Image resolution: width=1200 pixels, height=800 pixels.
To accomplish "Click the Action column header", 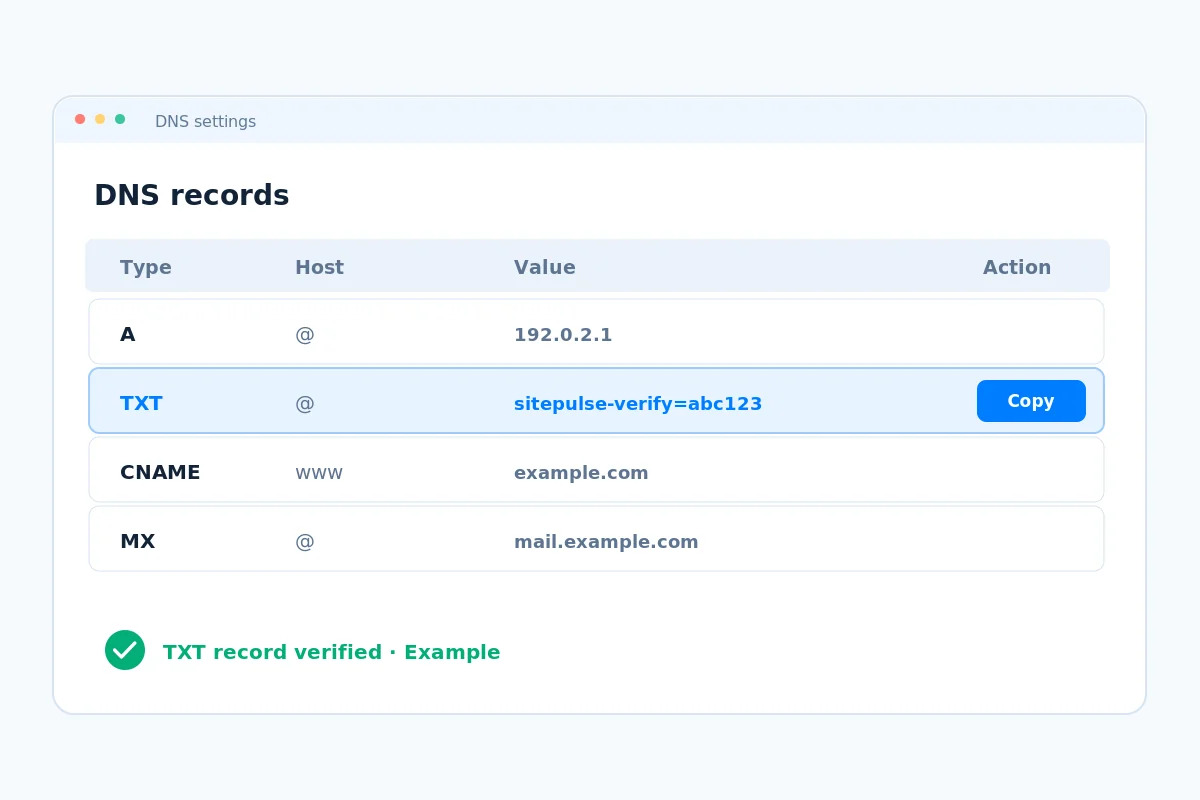I will click(1017, 268).
